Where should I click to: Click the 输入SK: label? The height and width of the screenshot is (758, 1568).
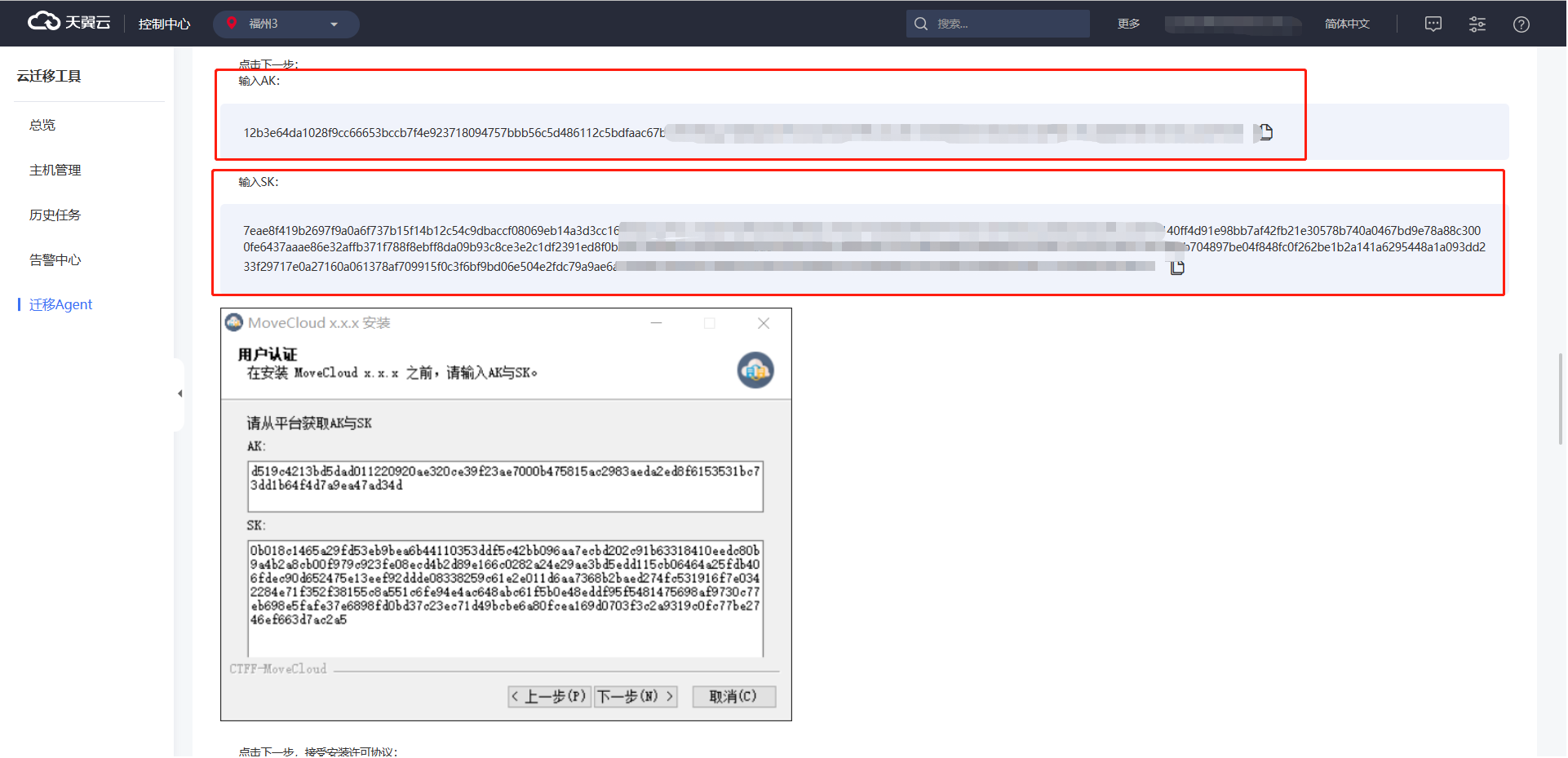tap(259, 182)
